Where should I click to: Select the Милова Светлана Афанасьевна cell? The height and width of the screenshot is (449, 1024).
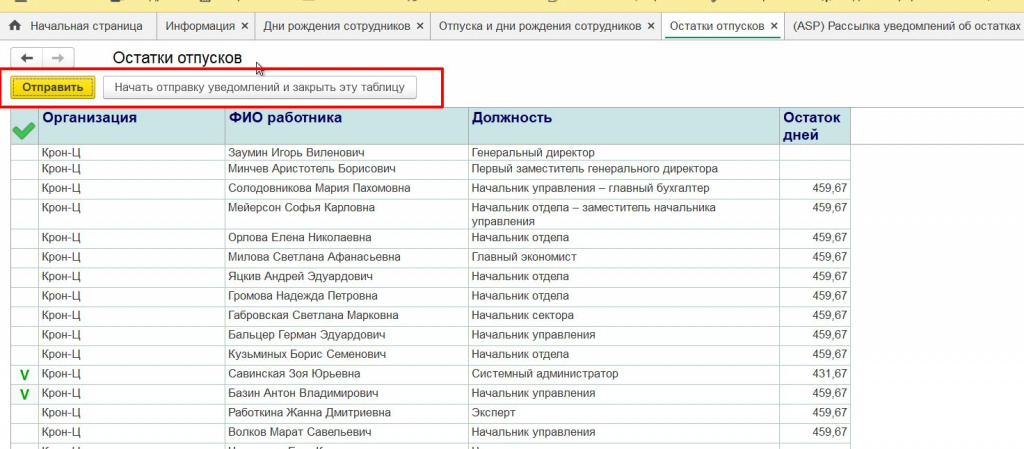pos(347,257)
